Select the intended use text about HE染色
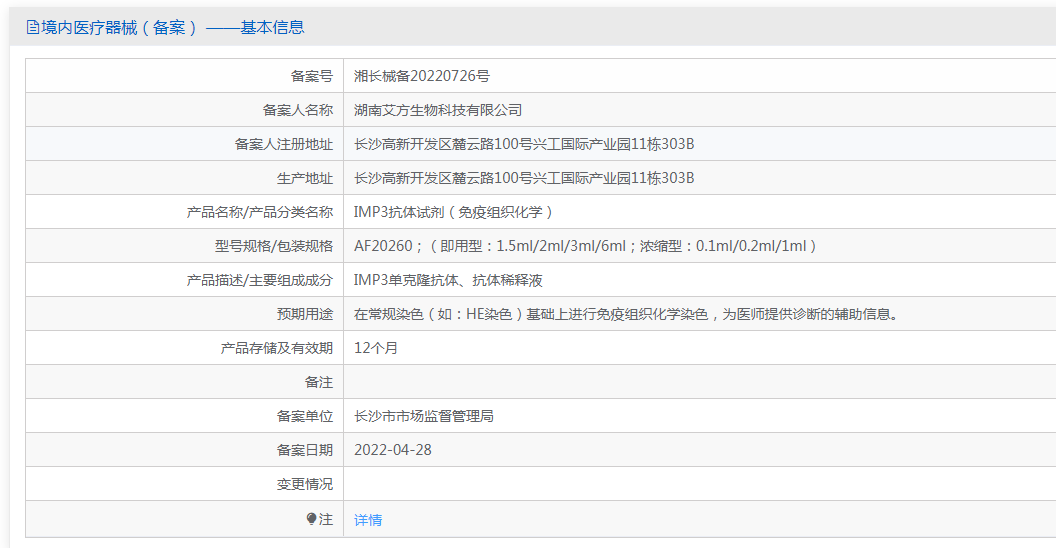The image size is (1056, 548). (x=626, y=314)
